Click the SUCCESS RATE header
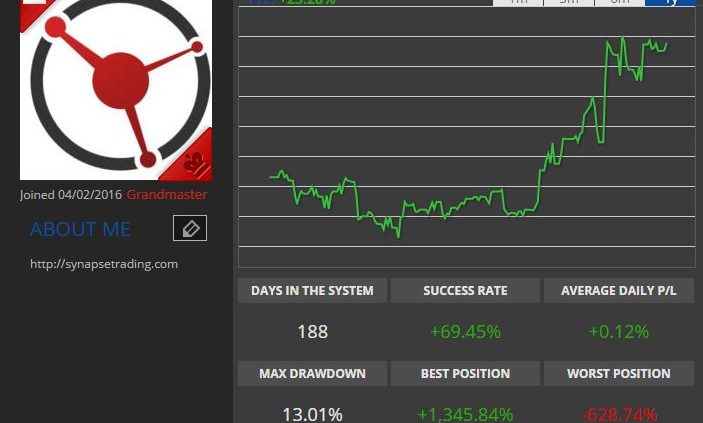 (465, 291)
